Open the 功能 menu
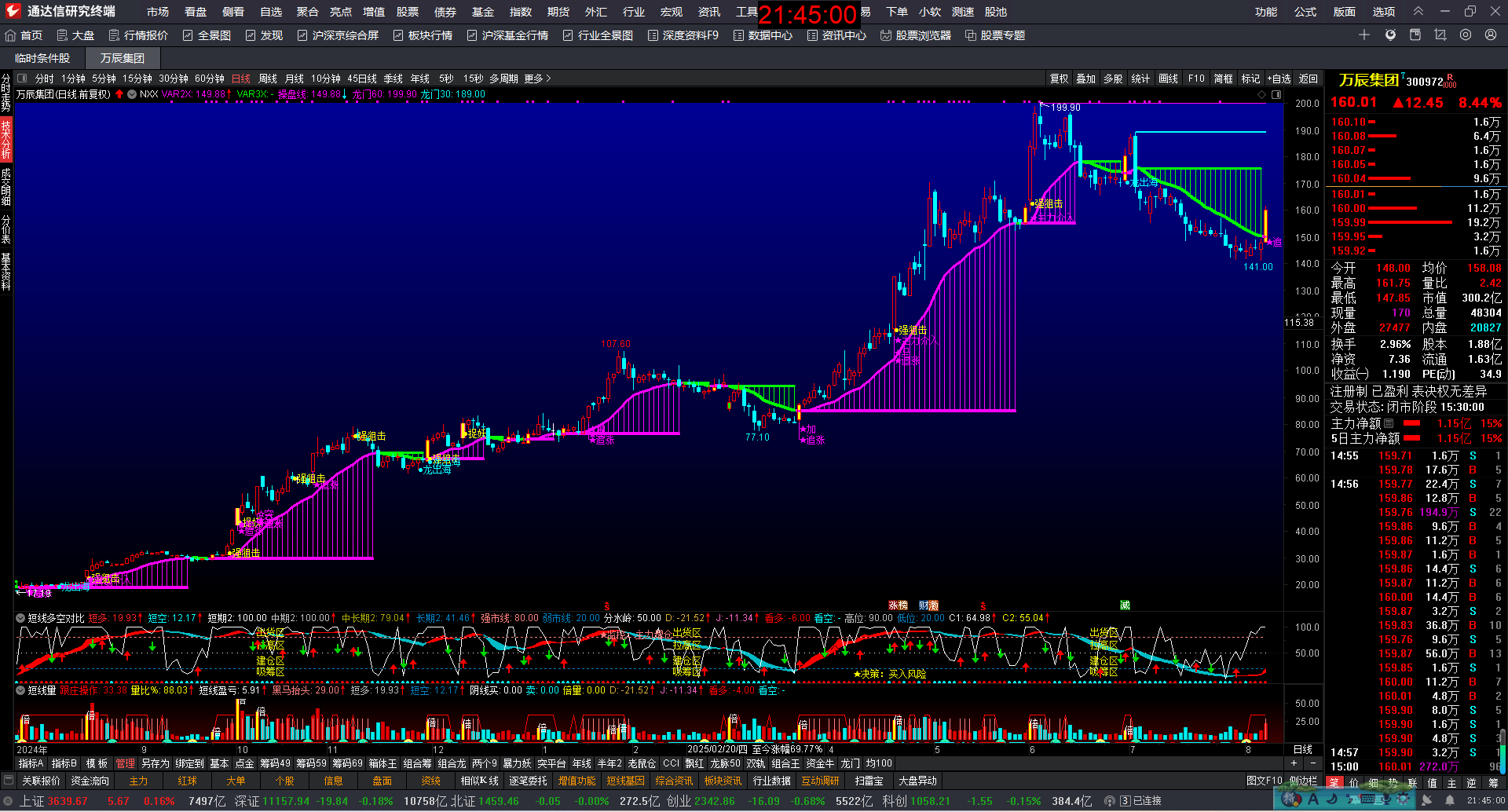The width and height of the screenshot is (1508, 812). pos(1266,12)
